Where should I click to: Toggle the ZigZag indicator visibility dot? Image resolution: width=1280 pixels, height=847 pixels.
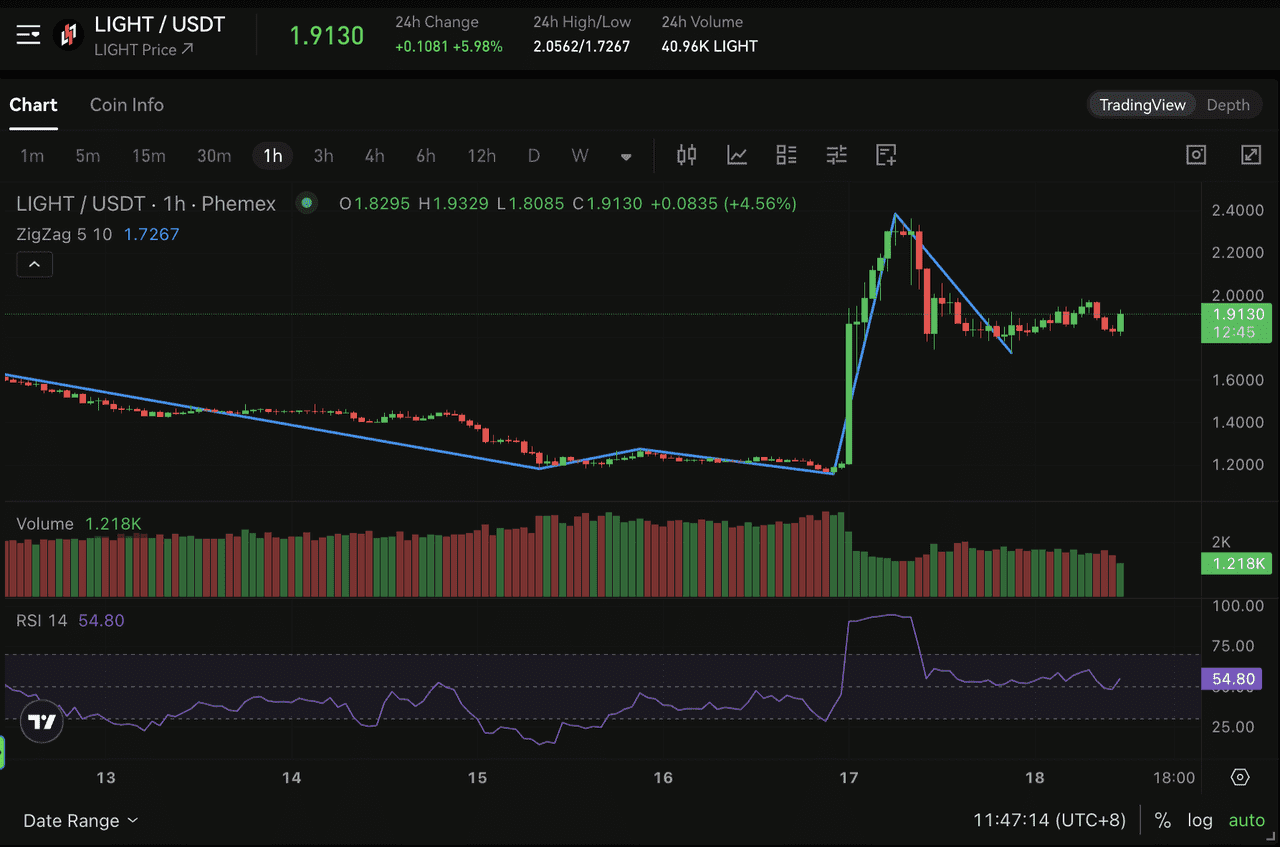point(306,203)
